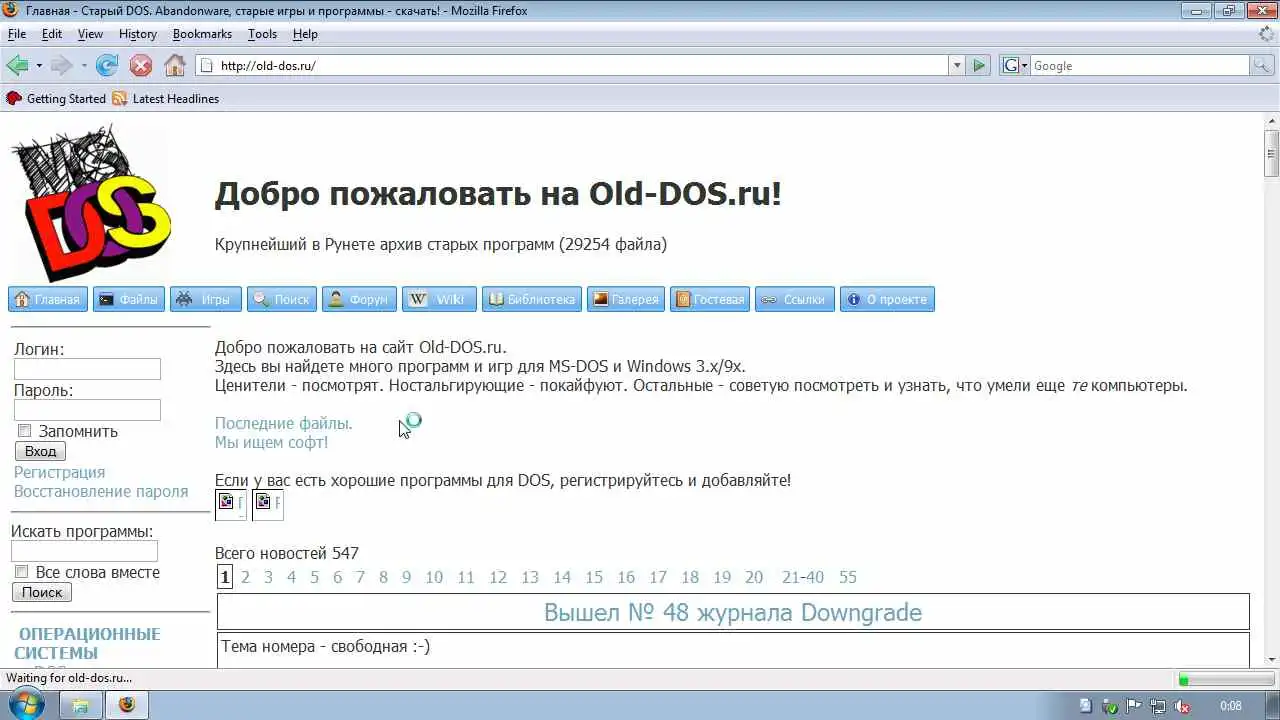Open the network tray icon

pos(1160,706)
